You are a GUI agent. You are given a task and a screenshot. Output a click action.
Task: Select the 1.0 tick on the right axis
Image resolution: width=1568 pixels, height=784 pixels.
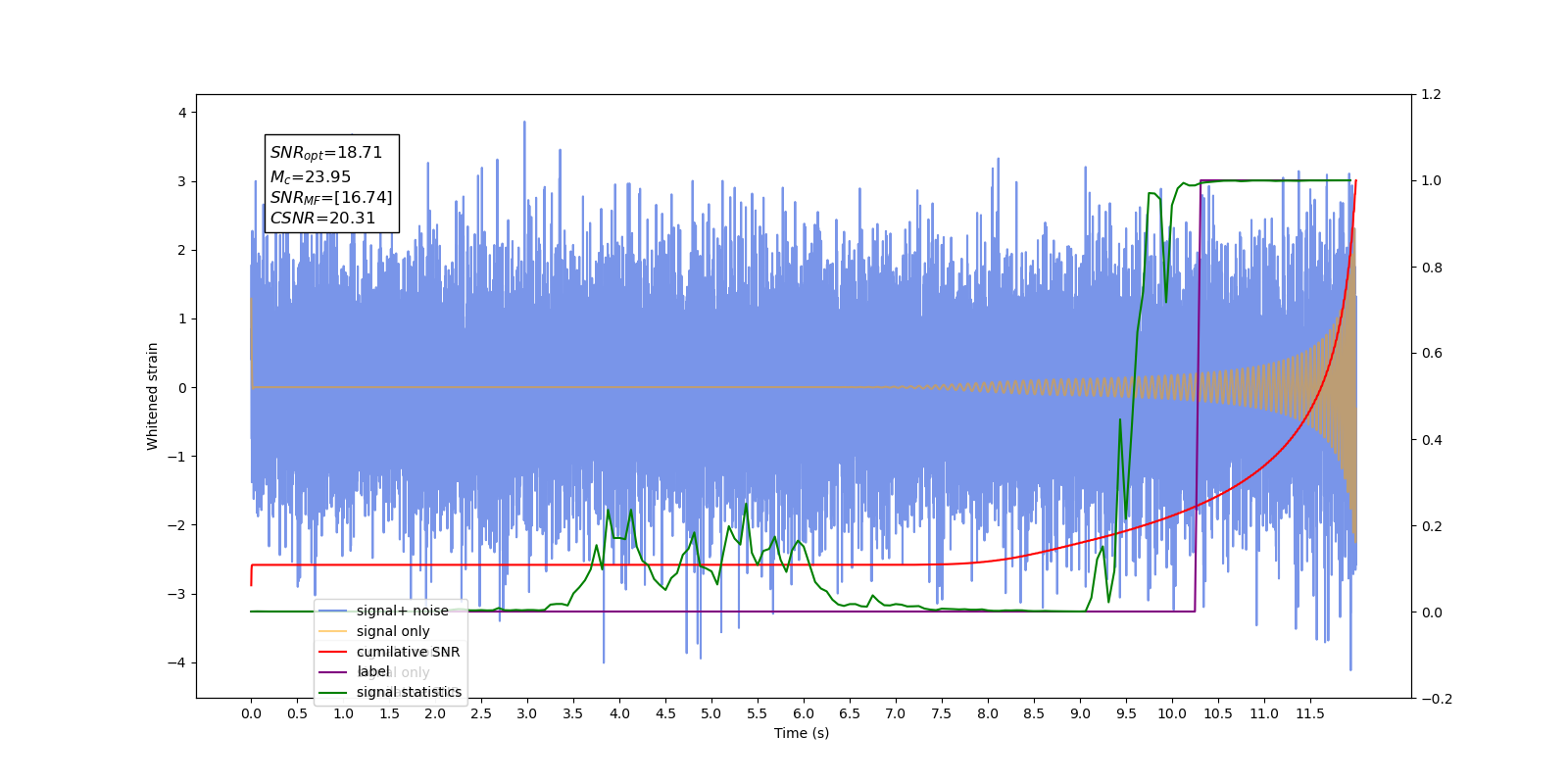point(1432,181)
